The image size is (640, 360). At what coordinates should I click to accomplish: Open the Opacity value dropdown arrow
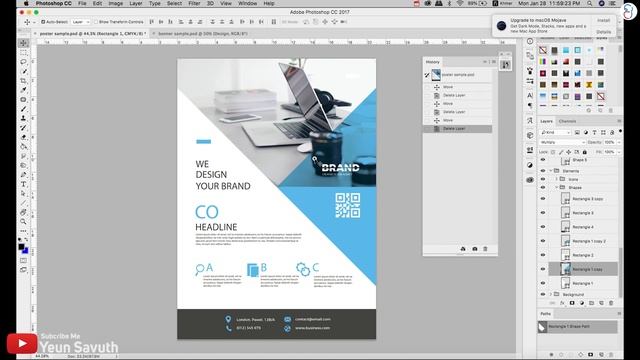pos(619,142)
